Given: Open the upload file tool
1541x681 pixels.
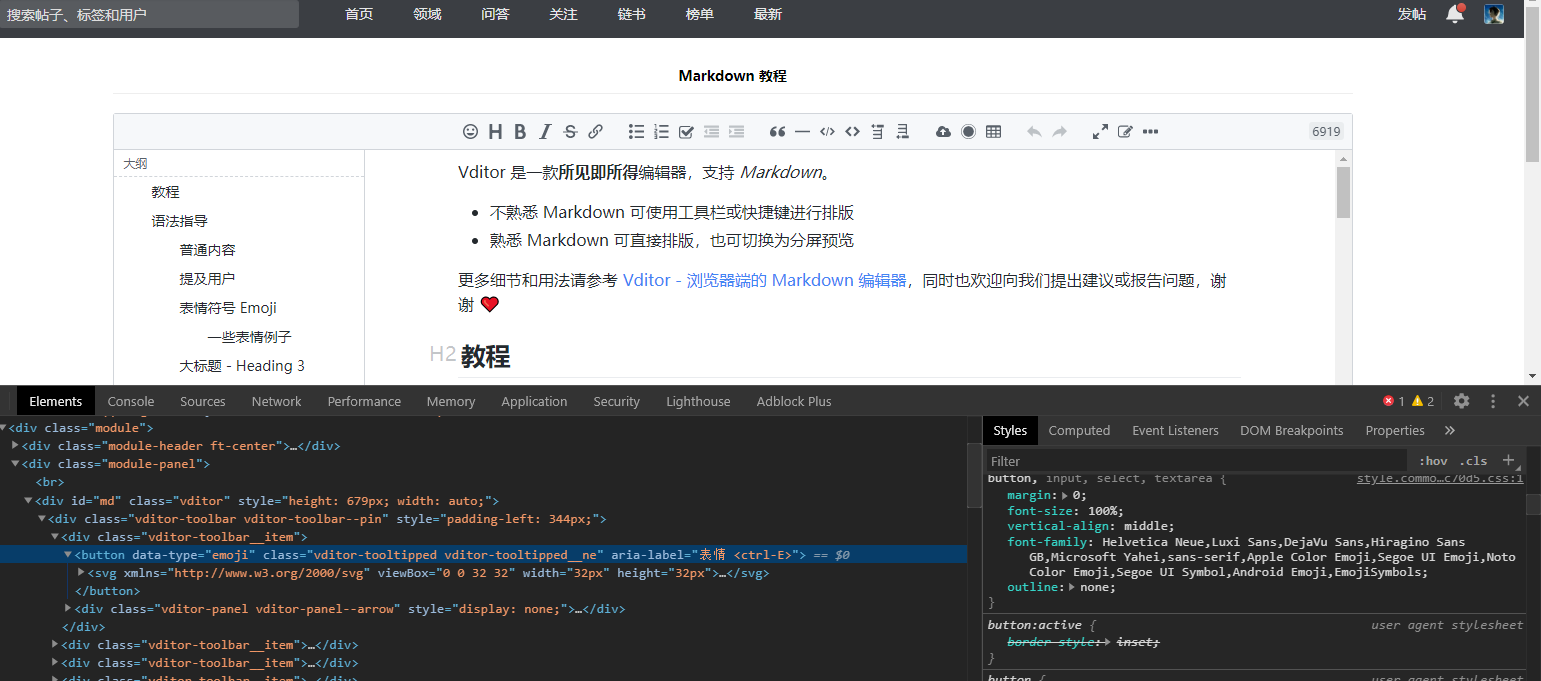Looking at the screenshot, I should (x=943, y=131).
